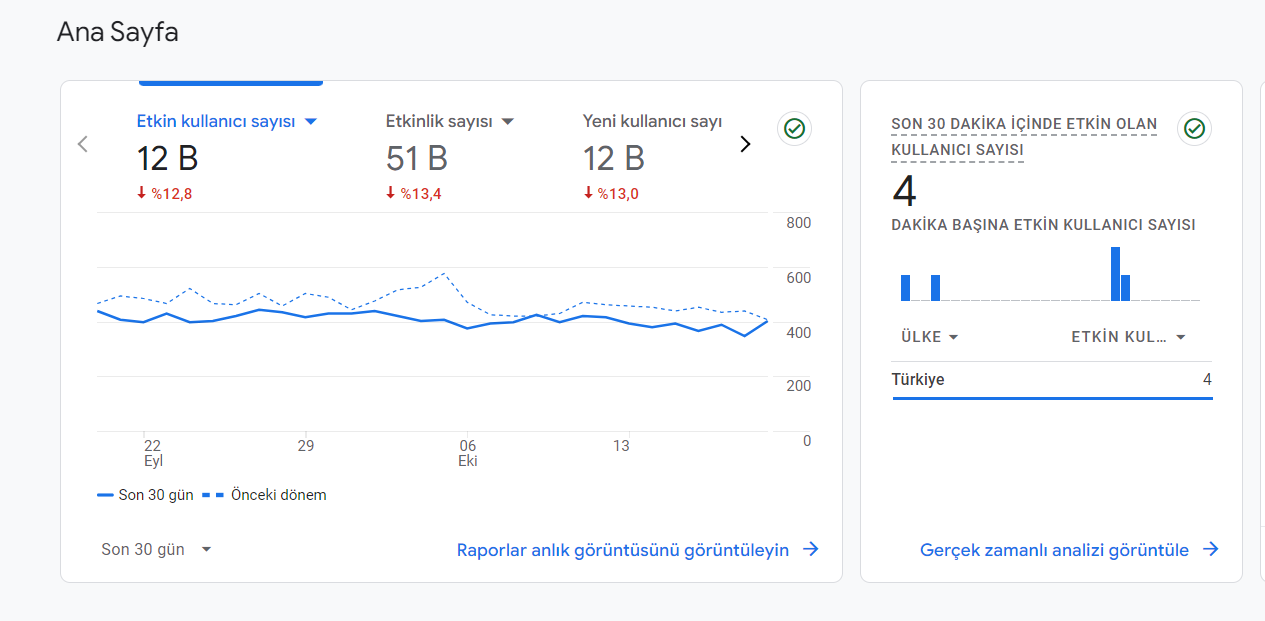The height and width of the screenshot is (621, 1265).
Task: Click the green checkmark on the realtime card
Action: (x=1194, y=129)
